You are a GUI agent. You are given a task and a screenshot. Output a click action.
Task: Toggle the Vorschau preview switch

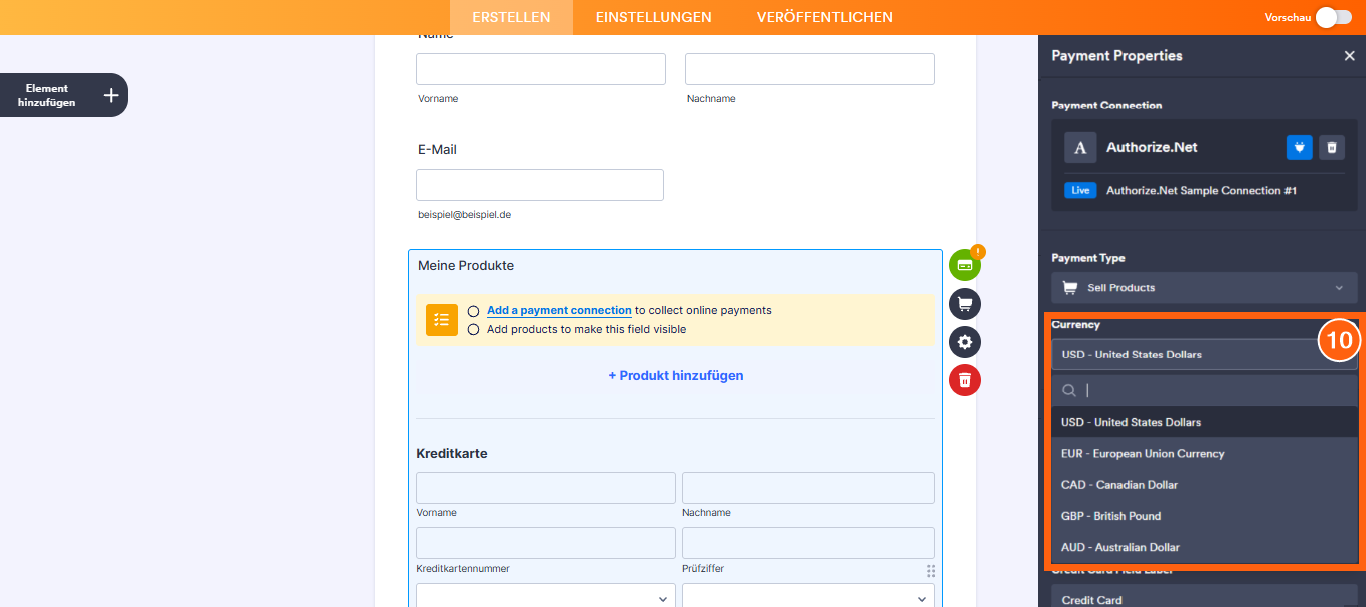pyautogui.click(x=1333, y=17)
